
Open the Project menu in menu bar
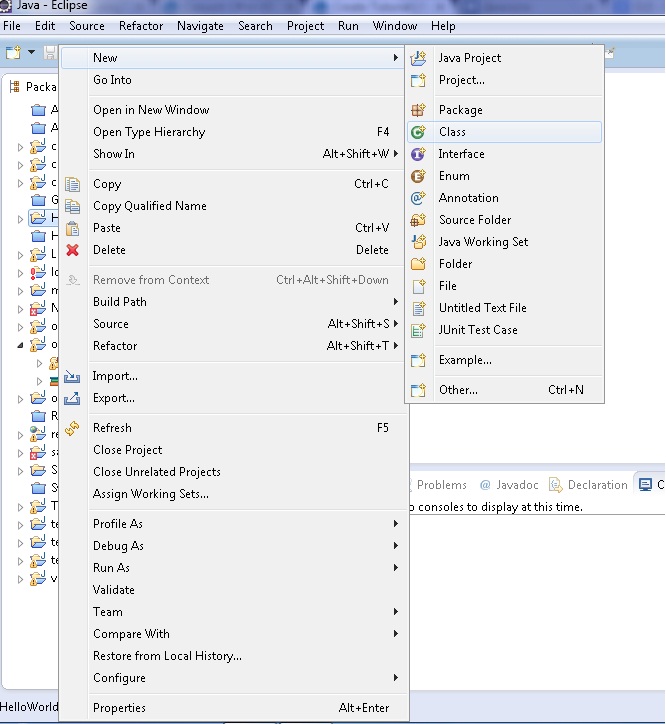coord(305,26)
